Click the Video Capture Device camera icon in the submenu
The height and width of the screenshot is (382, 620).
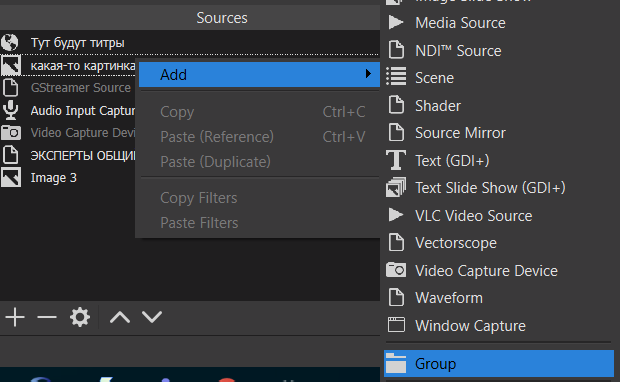396,270
